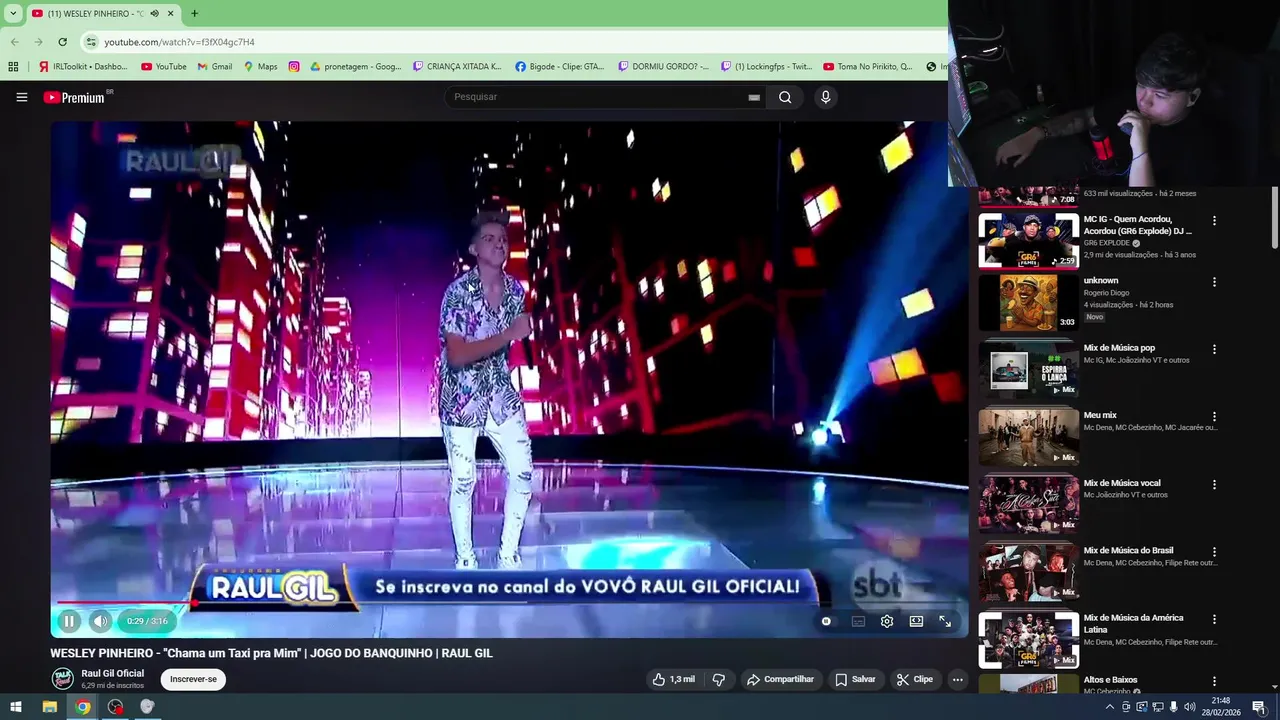Mute tab via the speaker icon on tab
Viewport: 1280px width, 720px height.
pos(154,14)
